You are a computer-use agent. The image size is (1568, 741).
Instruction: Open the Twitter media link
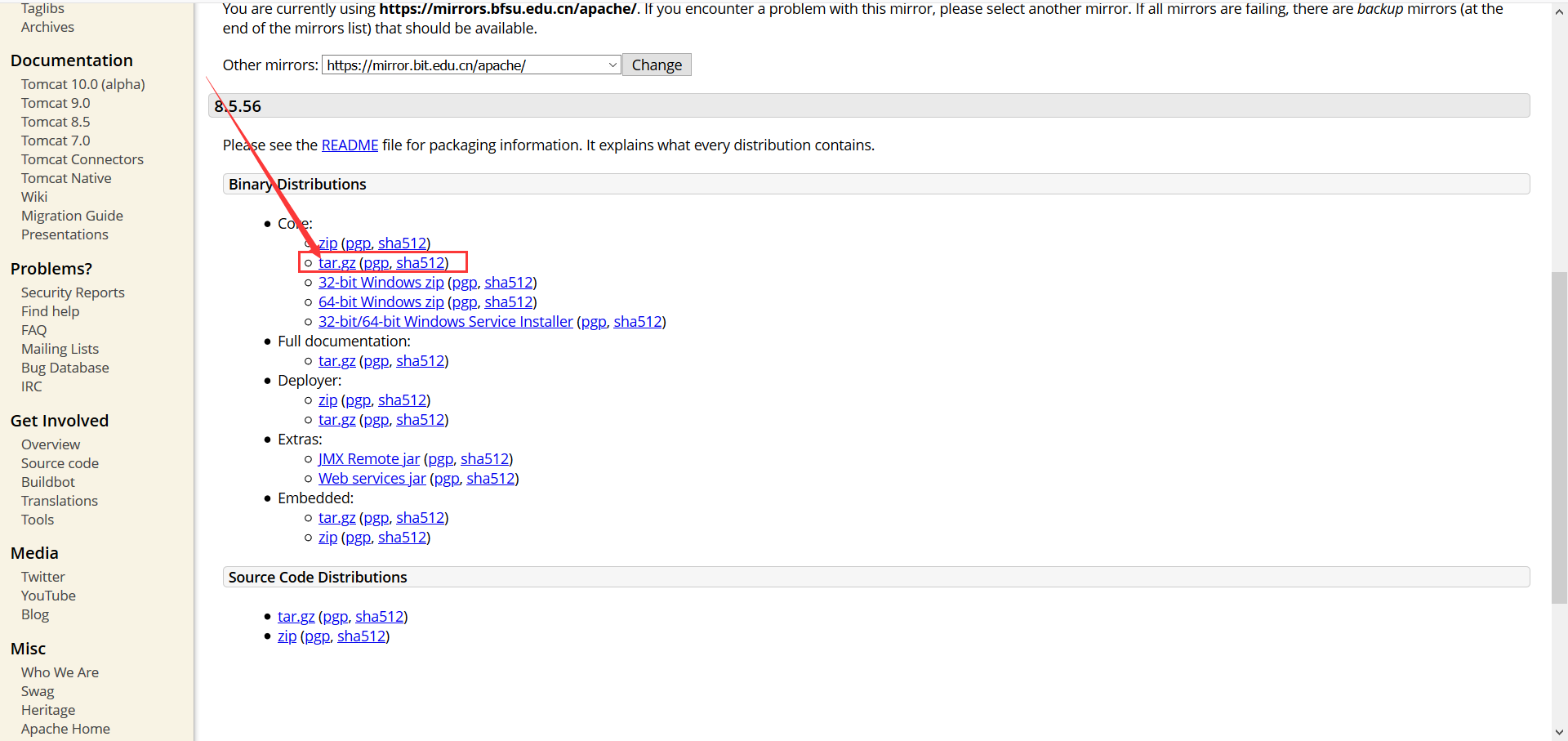[x=42, y=577]
